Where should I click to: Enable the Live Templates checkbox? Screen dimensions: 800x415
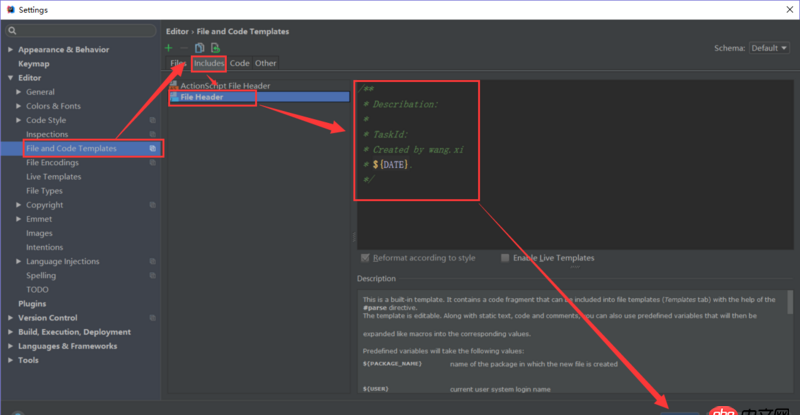[x=505, y=258]
